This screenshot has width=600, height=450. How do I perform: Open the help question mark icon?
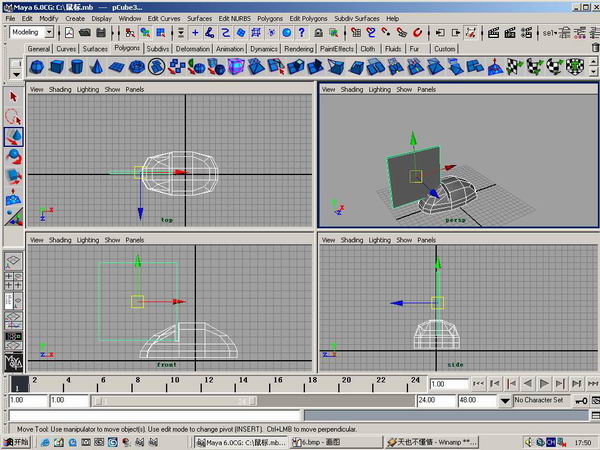(302, 33)
